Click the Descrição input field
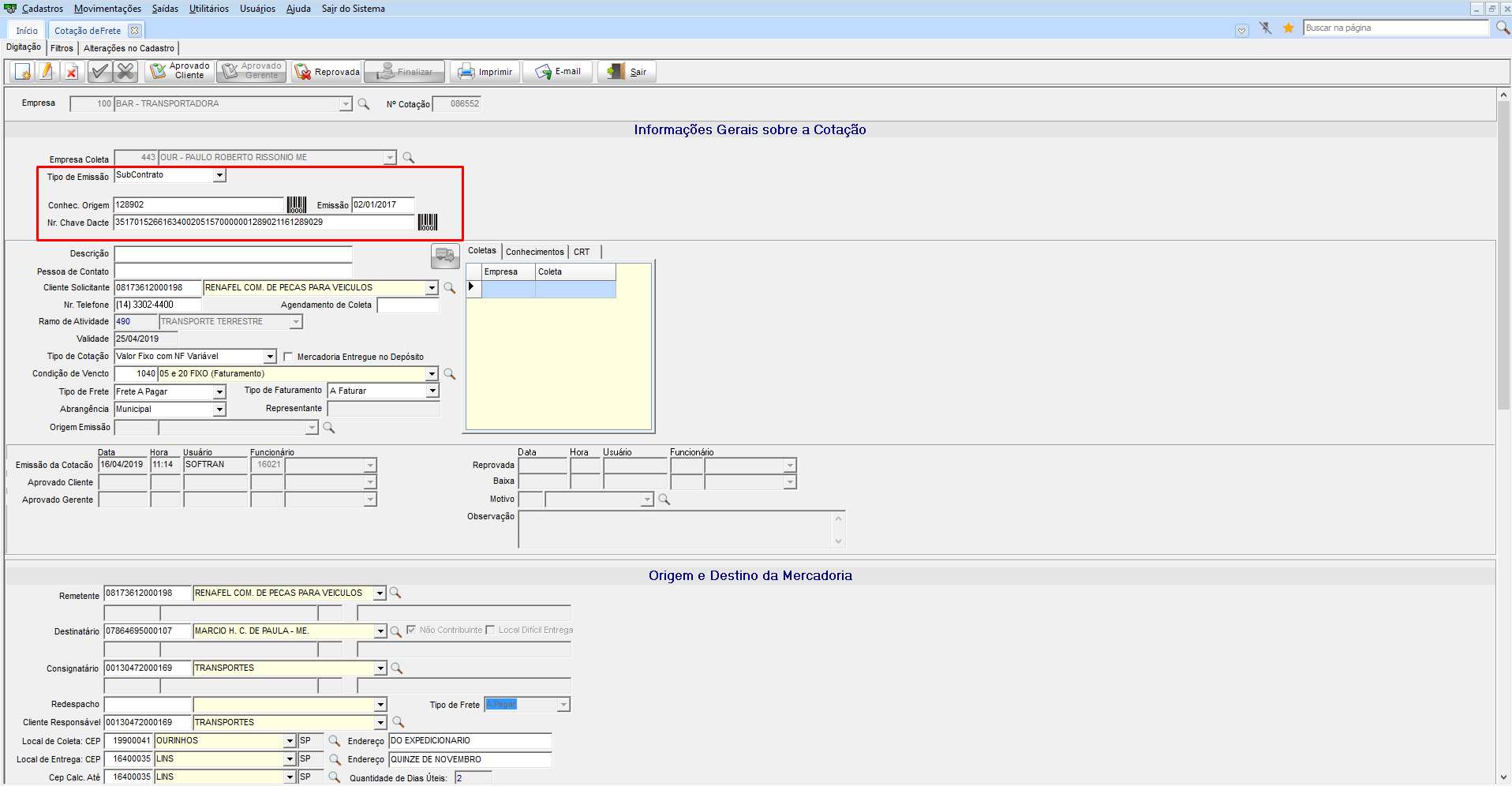Screen dimensions: 1512x786 [x=233, y=254]
